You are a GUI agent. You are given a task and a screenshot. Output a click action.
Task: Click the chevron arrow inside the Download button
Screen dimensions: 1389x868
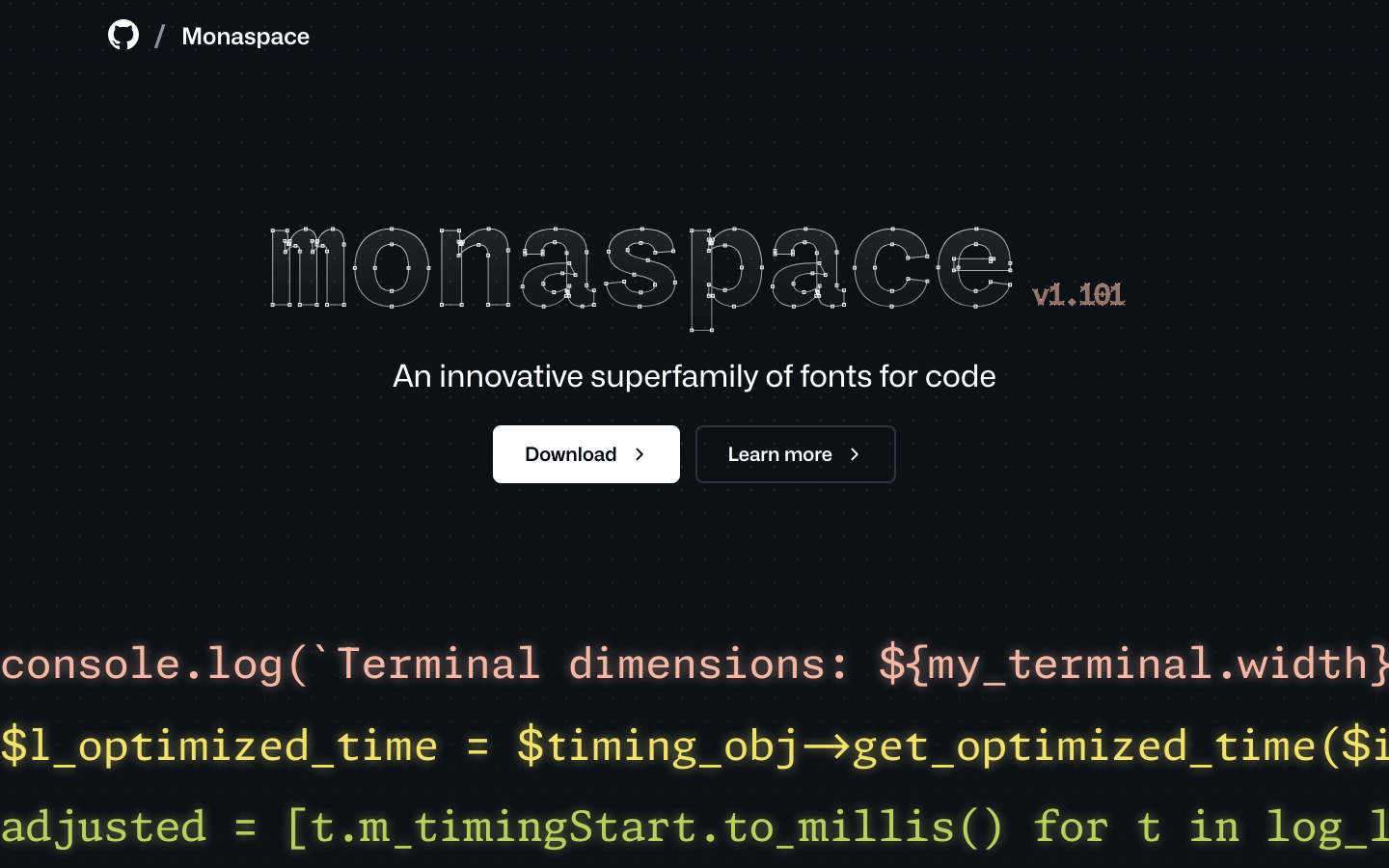(x=640, y=454)
